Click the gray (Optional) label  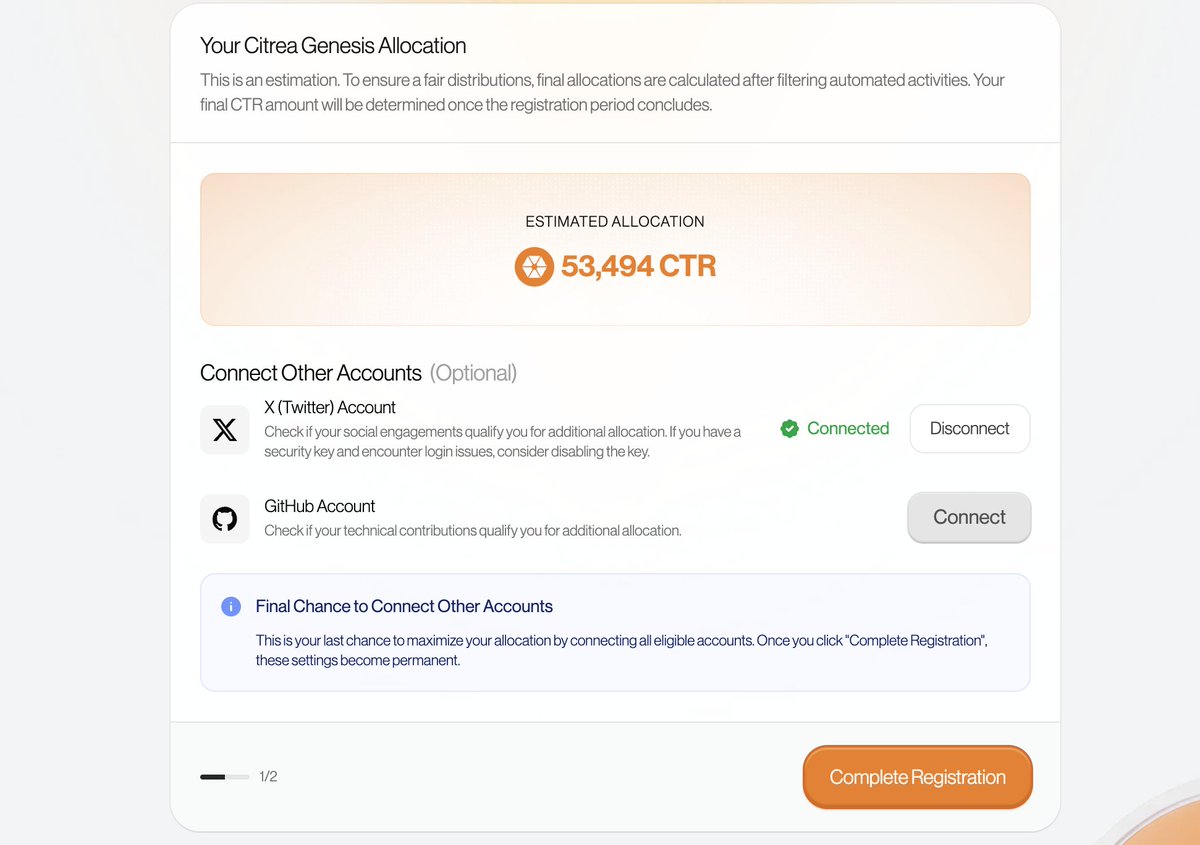(x=473, y=373)
